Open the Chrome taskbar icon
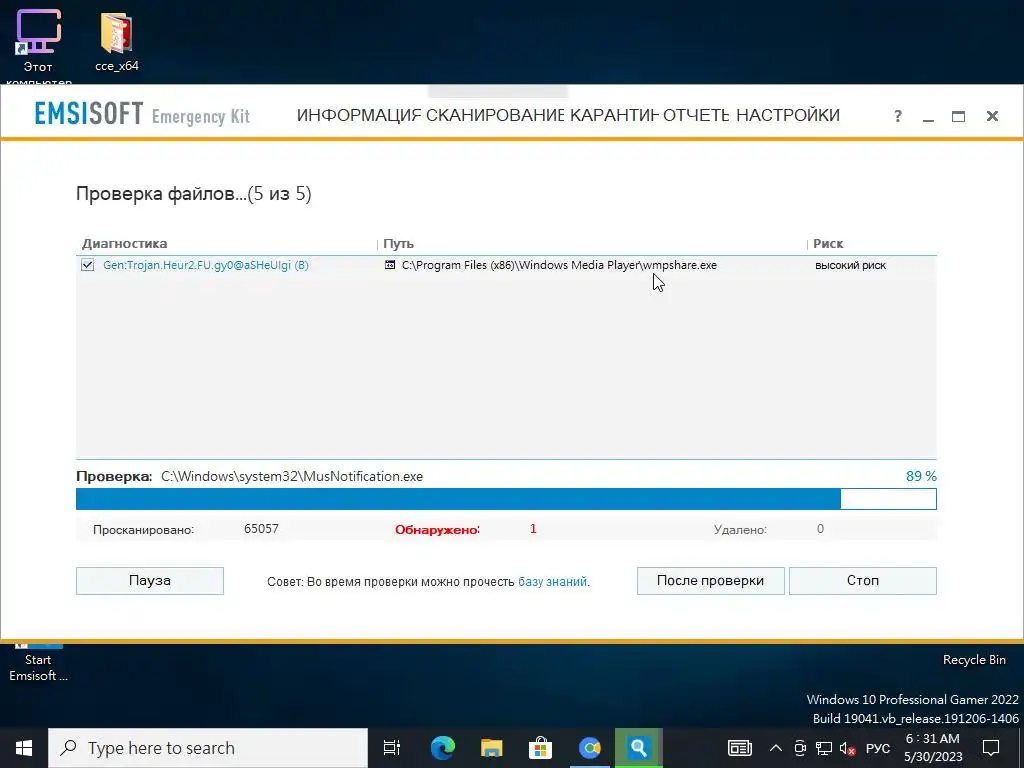 590,748
